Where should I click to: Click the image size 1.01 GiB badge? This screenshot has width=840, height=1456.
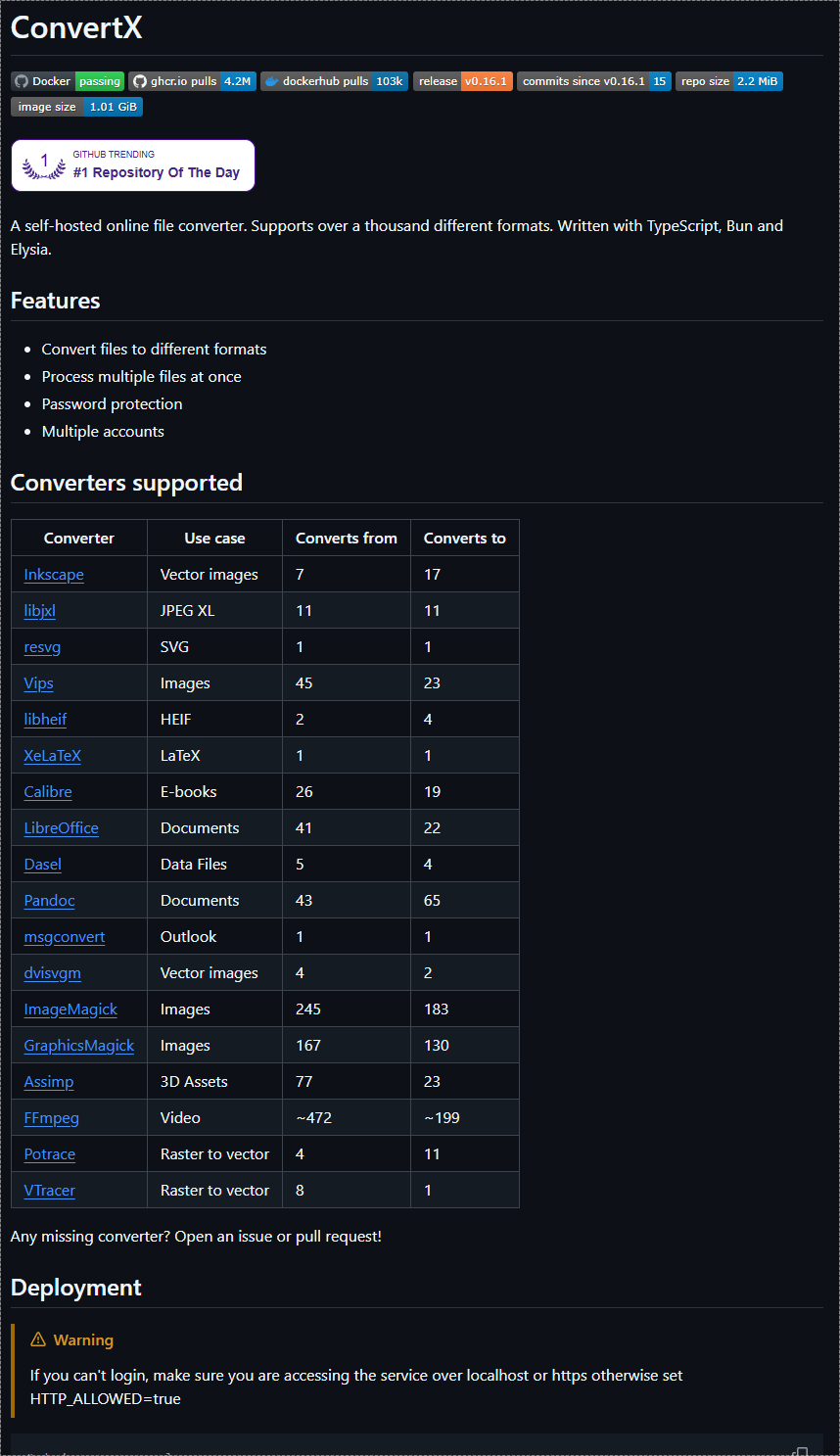click(76, 107)
